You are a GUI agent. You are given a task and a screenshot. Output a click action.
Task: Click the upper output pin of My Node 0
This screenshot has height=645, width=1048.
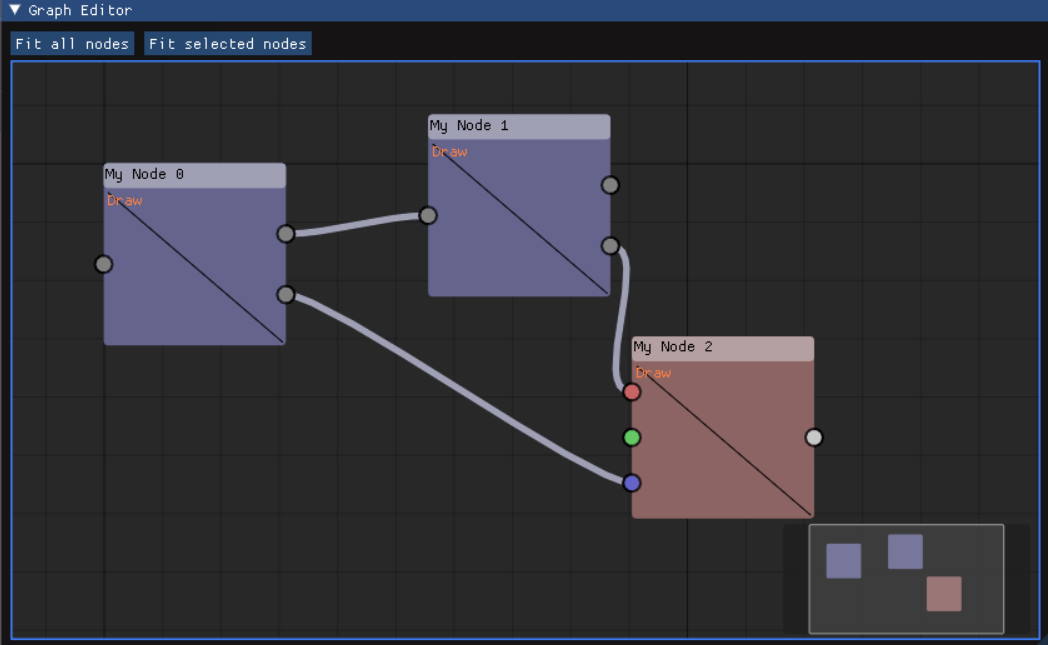(x=285, y=233)
